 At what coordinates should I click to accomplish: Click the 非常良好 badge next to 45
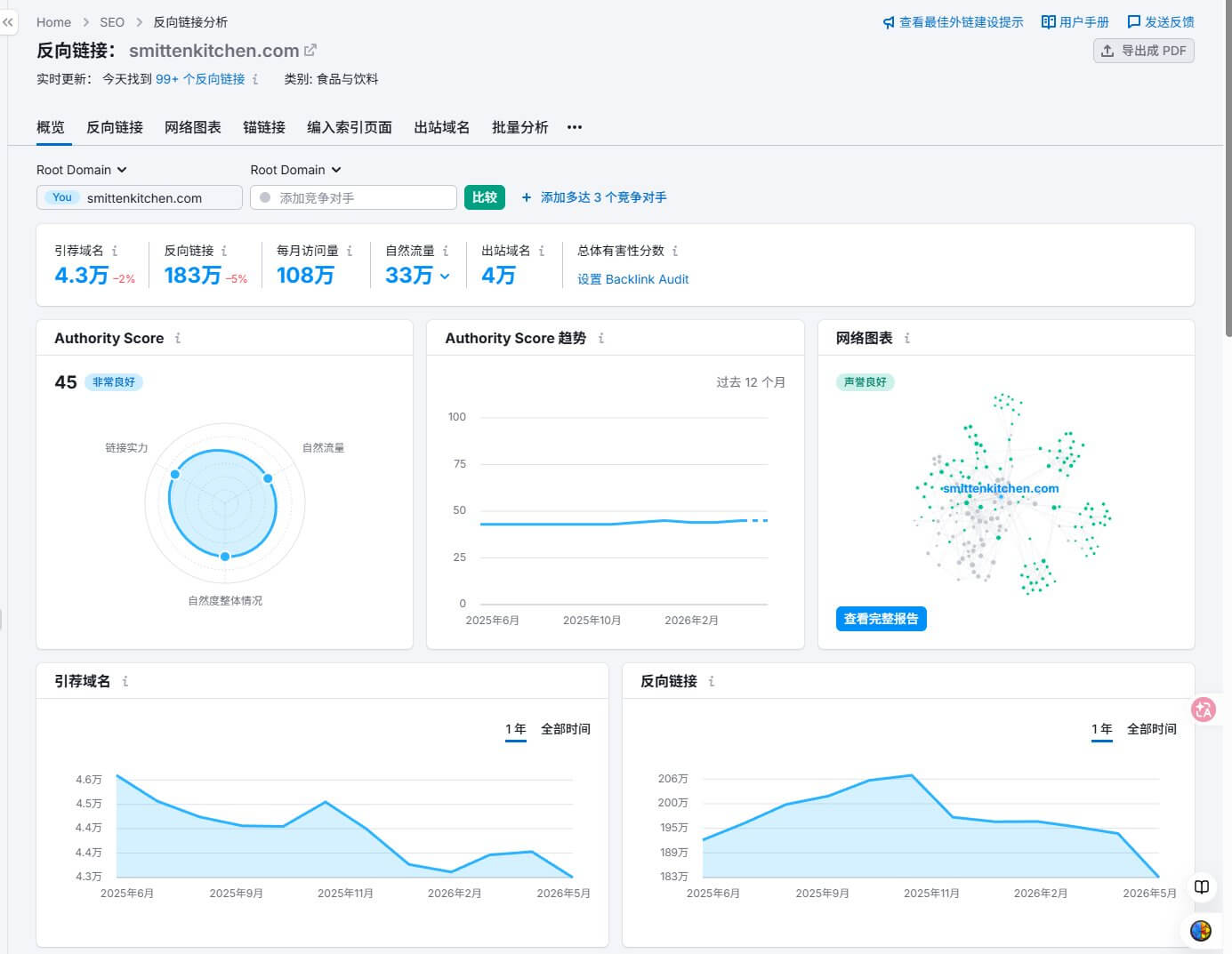[x=114, y=382]
